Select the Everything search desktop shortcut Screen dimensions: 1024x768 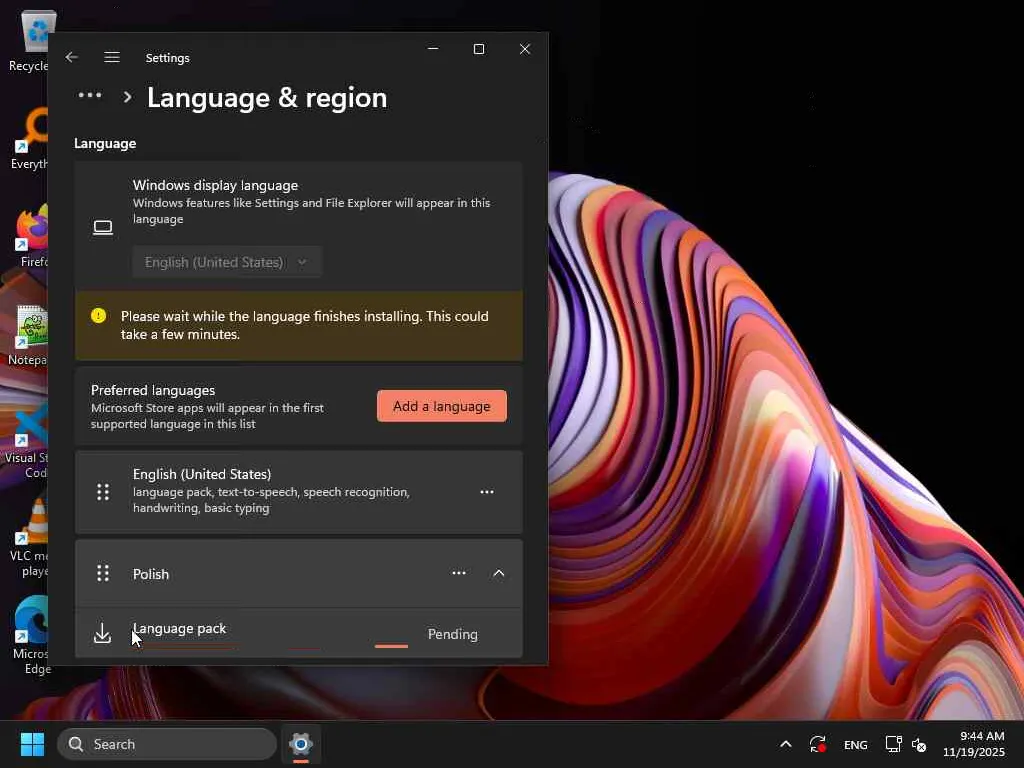click(29, 139)
